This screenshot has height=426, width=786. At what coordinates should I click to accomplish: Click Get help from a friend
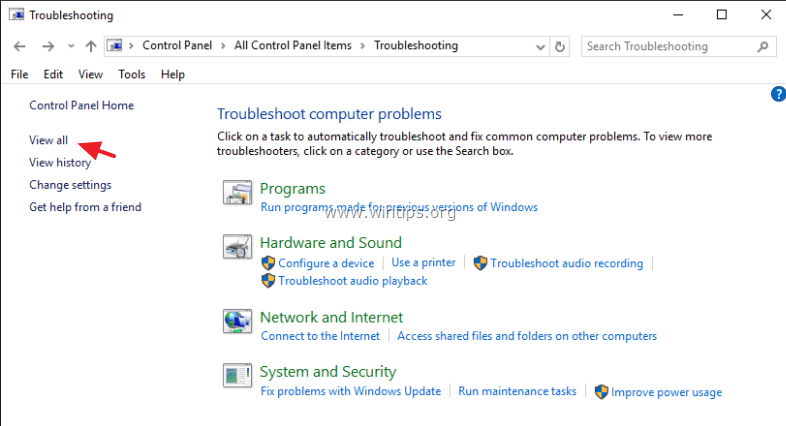85,206
